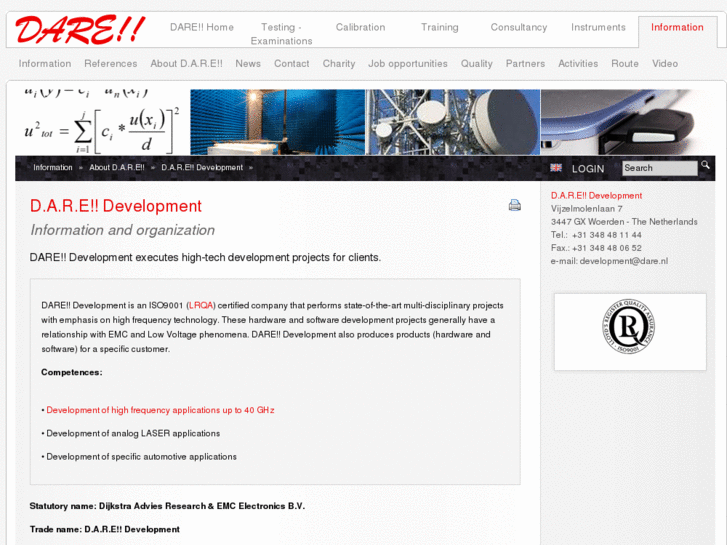Open the News submenu item
Screen dimensions: 727x545
pos(248,64)
